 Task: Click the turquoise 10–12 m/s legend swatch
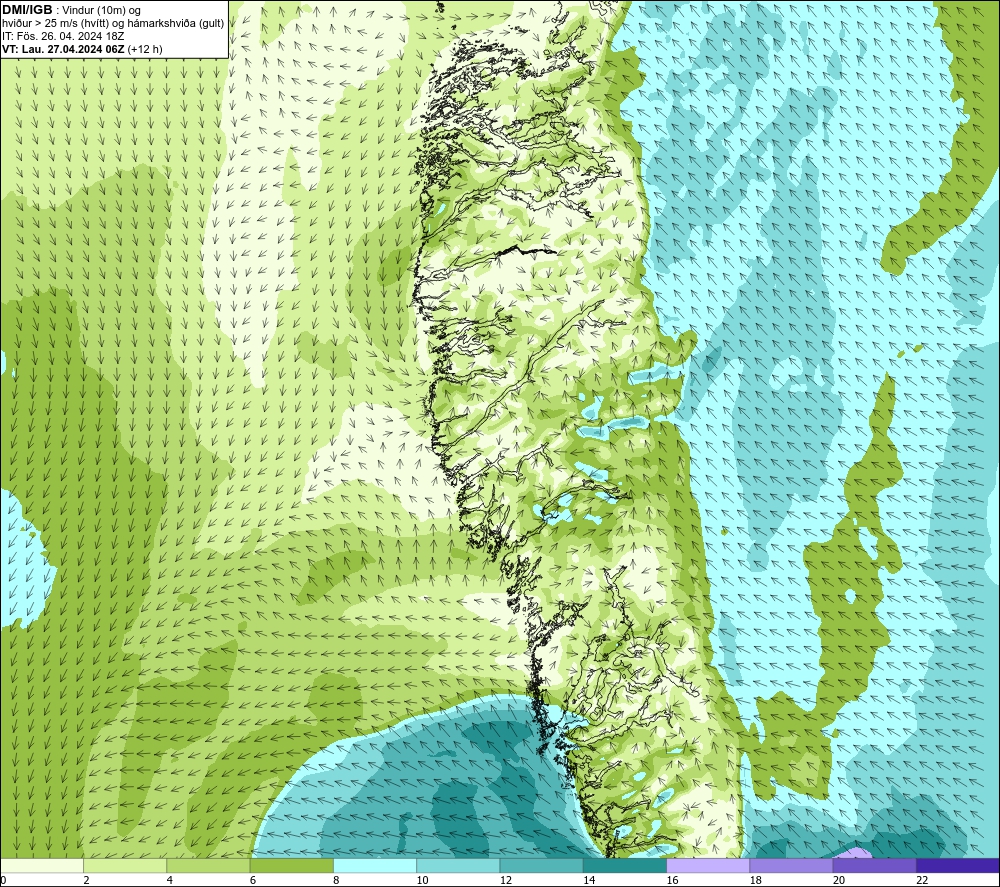pos(458,865)
